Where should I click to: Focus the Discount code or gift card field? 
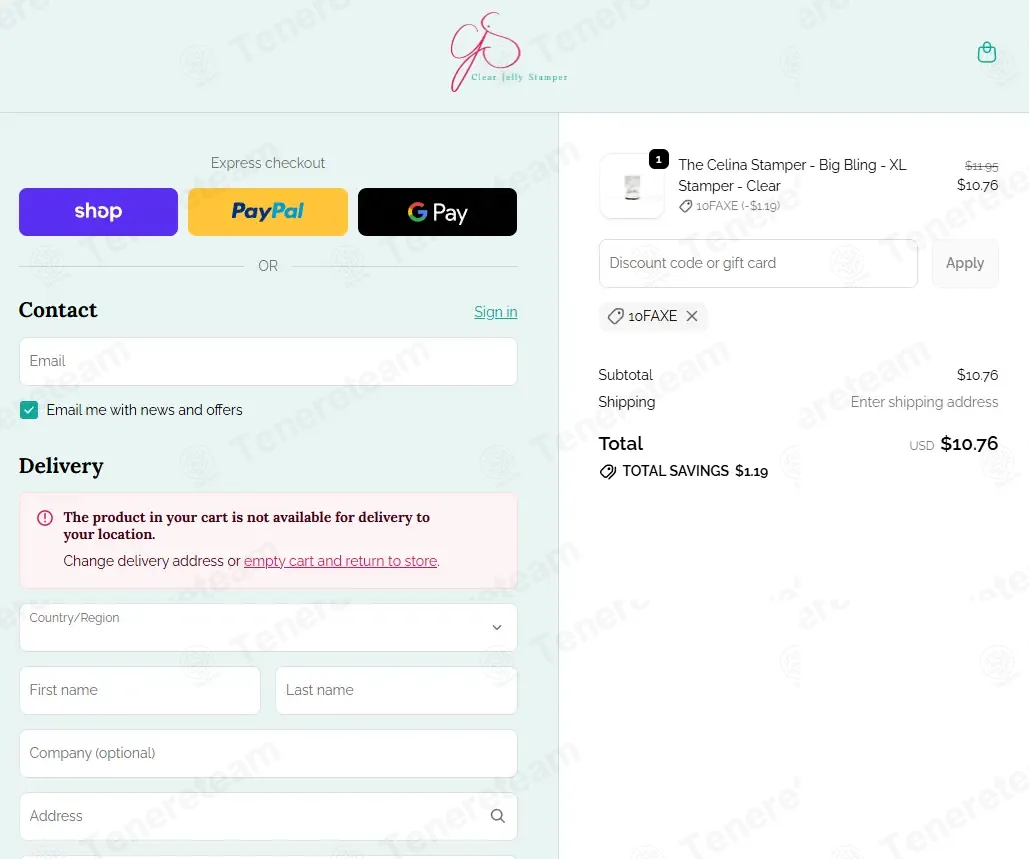point(758,263)
